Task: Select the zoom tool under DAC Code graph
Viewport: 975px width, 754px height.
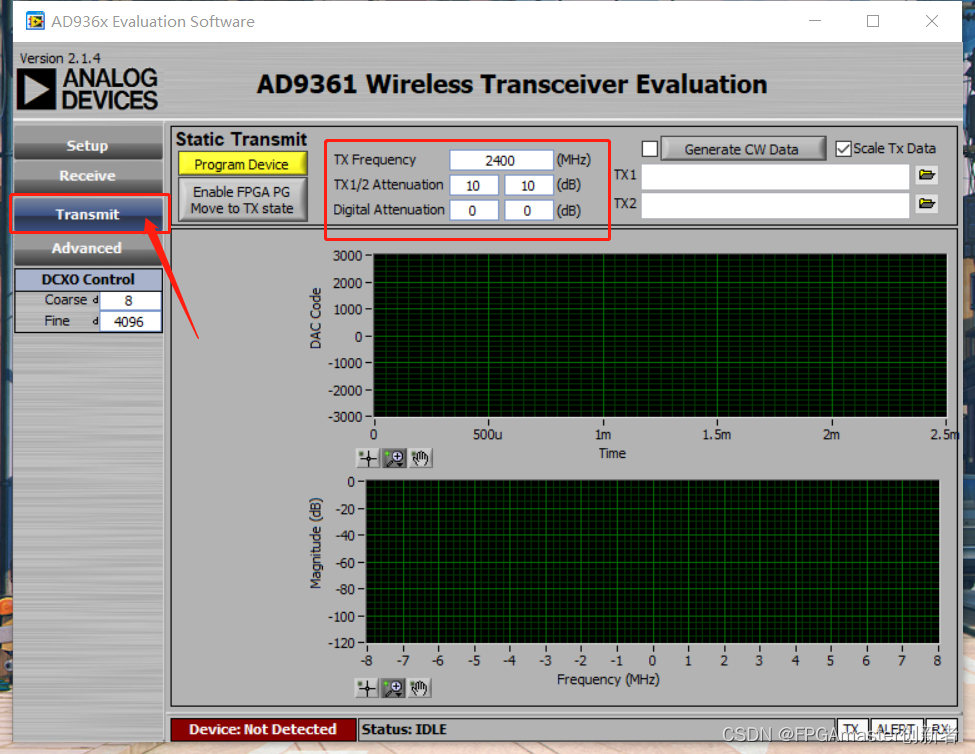Action: pyautogui.click(x=394, y=459)
